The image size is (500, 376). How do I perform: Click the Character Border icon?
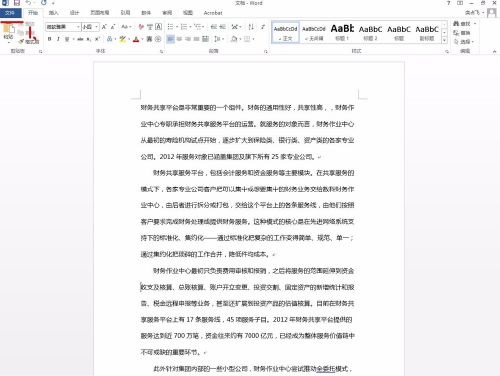(159, 27)
